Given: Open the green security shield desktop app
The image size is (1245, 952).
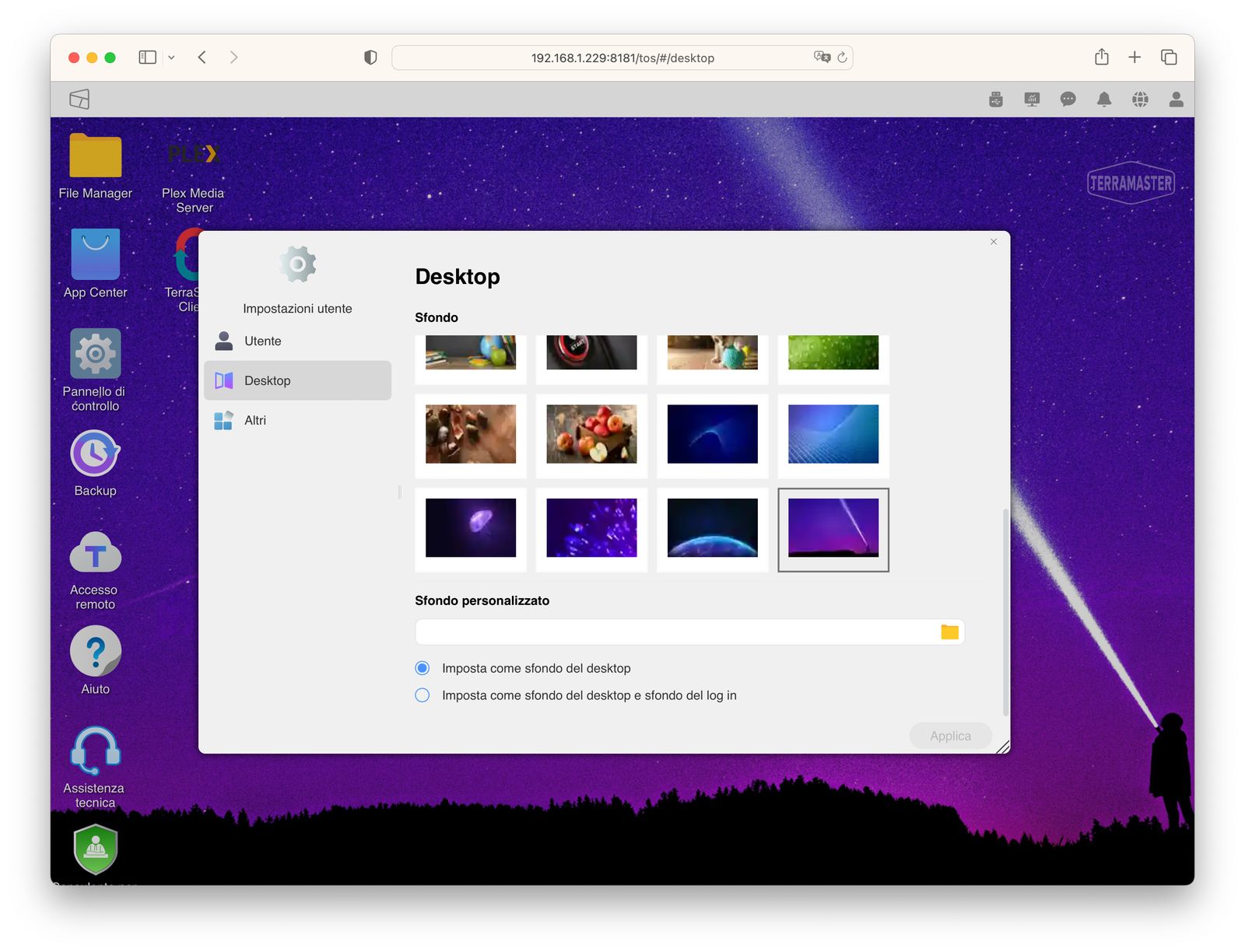Looking at the screenshot, I should tap(96, 850).
